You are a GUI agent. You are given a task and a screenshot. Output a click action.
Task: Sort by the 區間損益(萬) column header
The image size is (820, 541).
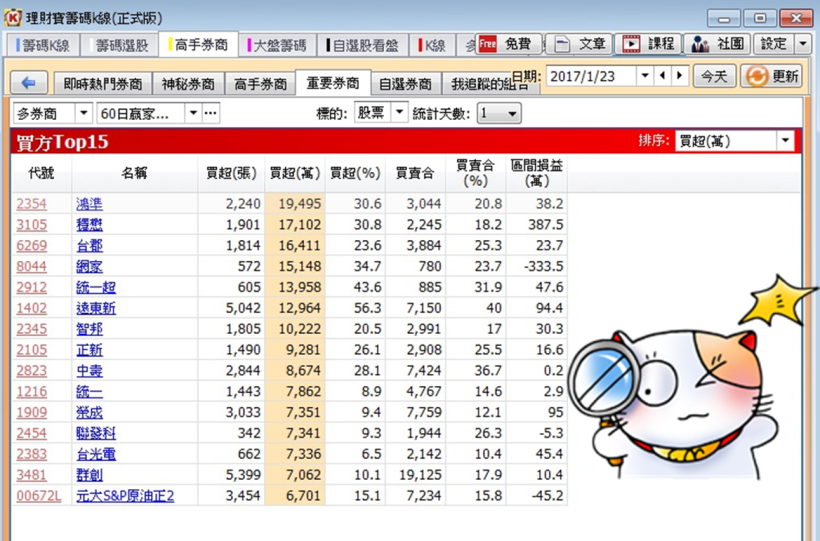pyautogui.click(x=537, y=173)
